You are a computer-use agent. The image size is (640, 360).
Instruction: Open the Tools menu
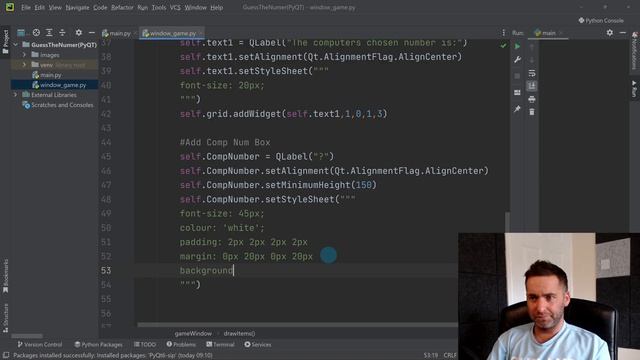pos(159,7)
